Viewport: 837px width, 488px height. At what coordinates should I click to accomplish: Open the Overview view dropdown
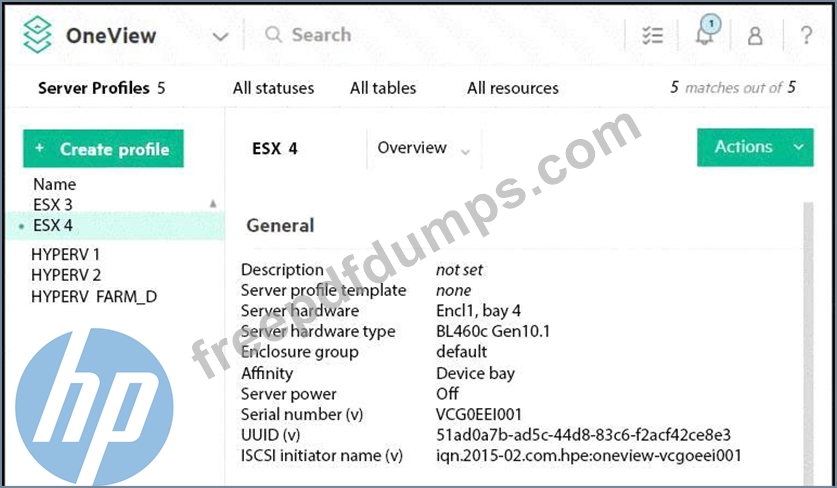click(424, 148)
